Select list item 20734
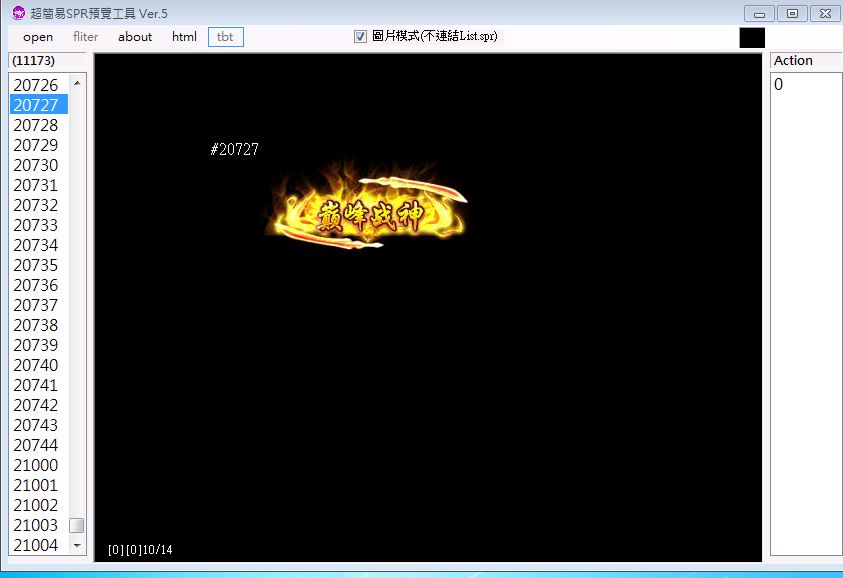 click(x=39, y=245)
